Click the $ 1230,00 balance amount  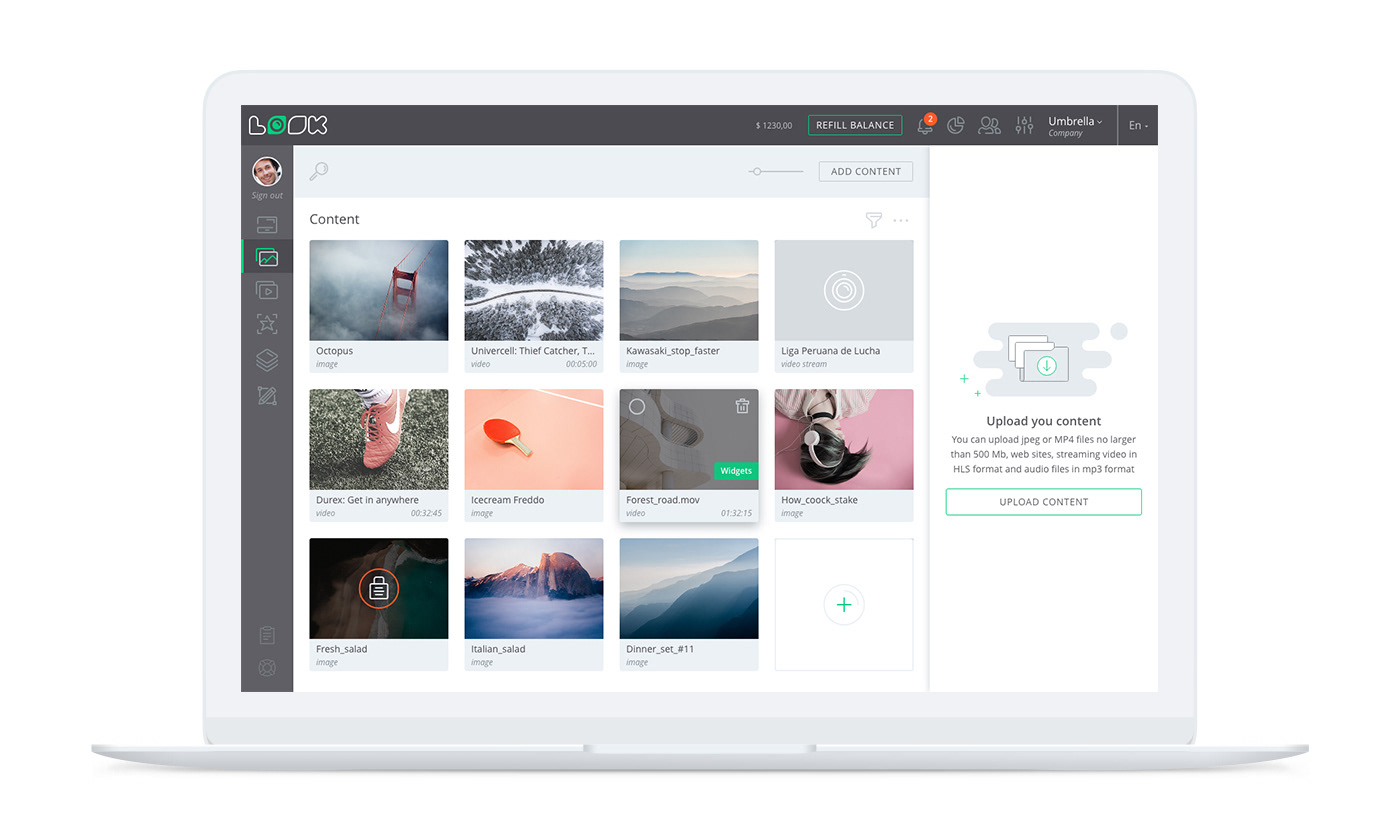[774, 126]
